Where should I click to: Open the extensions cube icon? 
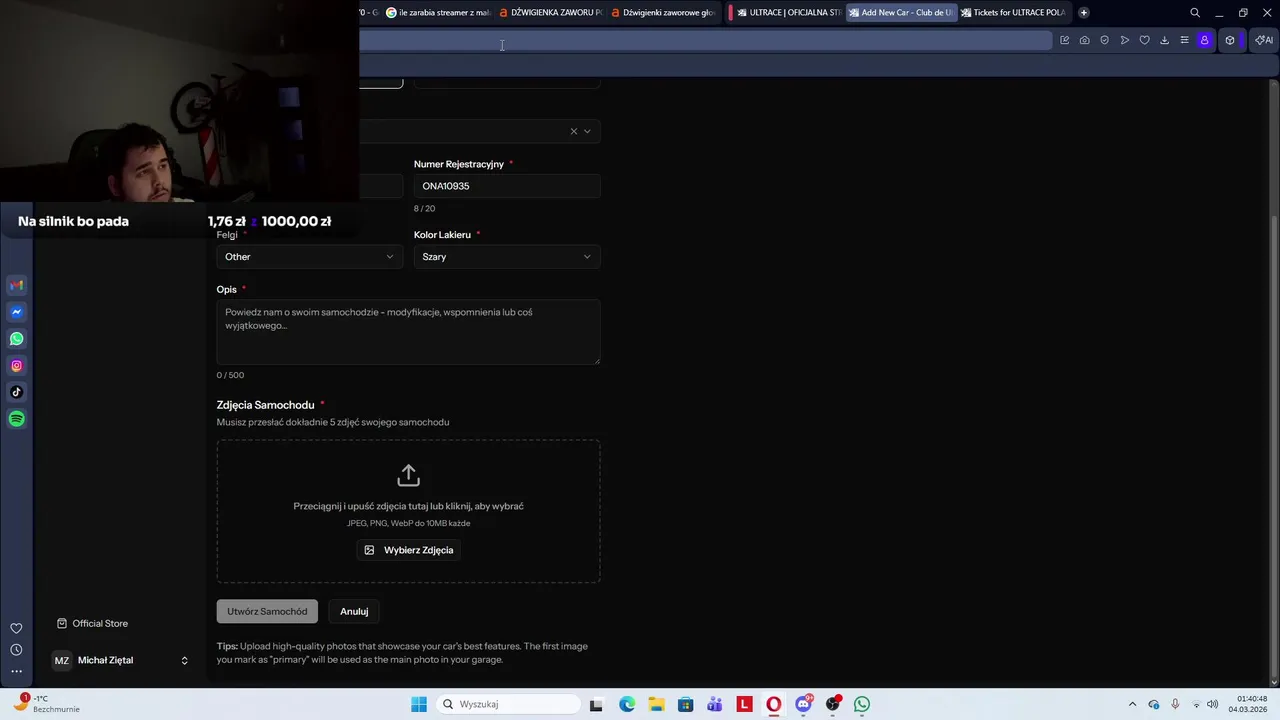[x=1230, y=40]
